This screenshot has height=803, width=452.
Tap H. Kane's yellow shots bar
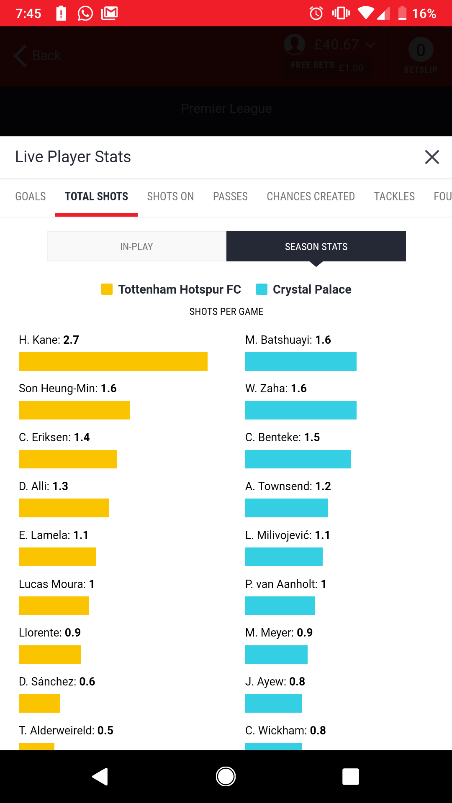pyautogui.click(x=113, y=362)
